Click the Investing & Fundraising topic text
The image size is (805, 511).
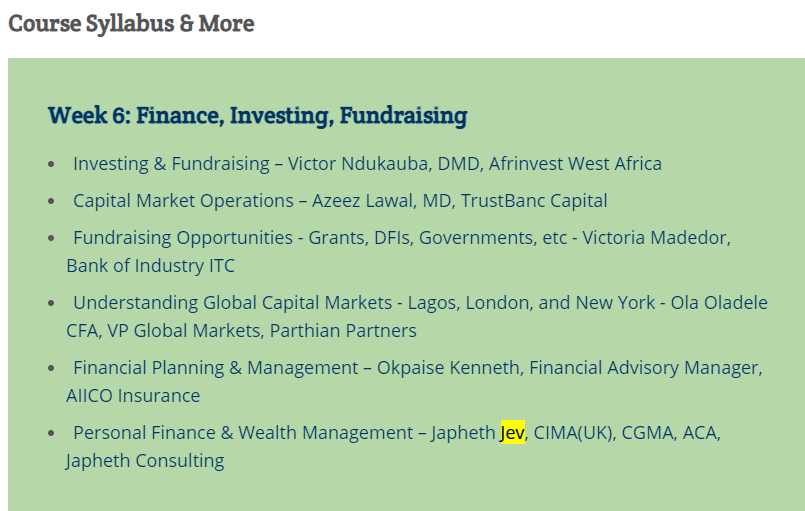171,163
